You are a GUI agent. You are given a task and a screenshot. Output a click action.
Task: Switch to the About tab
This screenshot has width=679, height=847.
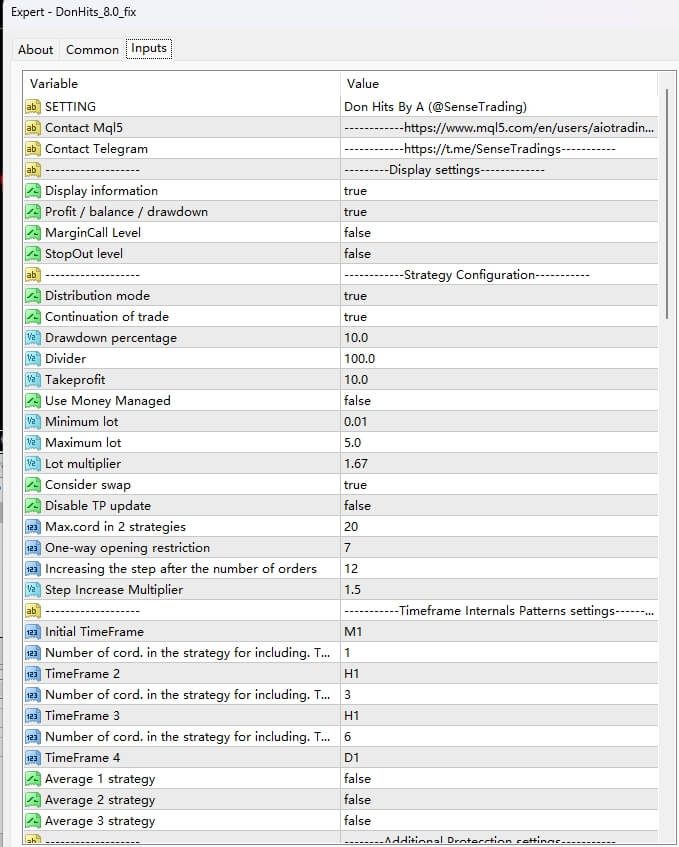pyautogui.click(x=35, y=49)
